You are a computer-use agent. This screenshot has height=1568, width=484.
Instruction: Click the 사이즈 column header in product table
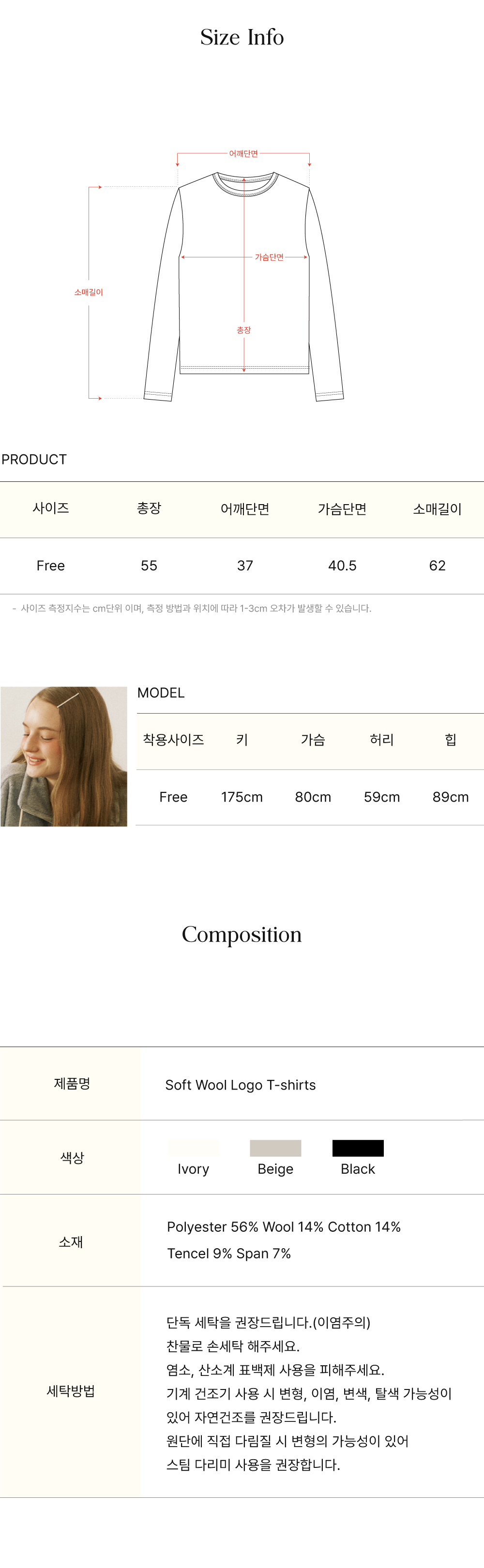tap(50, 508)
